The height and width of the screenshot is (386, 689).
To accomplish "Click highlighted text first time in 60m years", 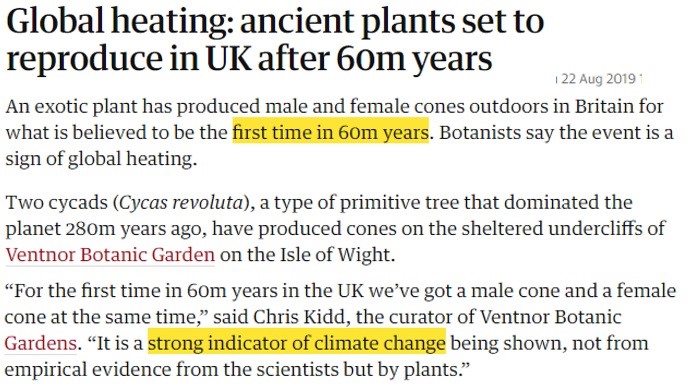I will tap(330, 132).
